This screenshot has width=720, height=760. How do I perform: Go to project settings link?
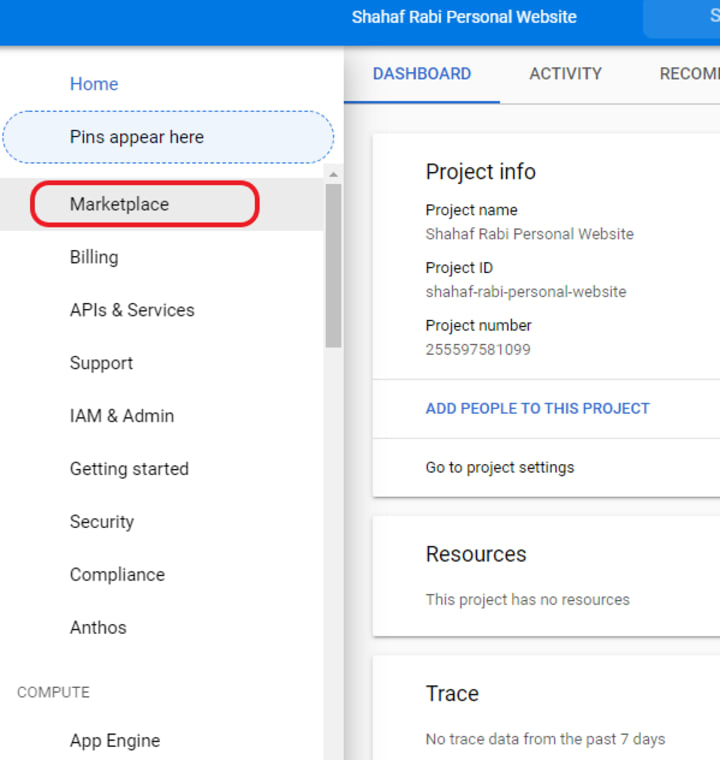click(499, 467)
